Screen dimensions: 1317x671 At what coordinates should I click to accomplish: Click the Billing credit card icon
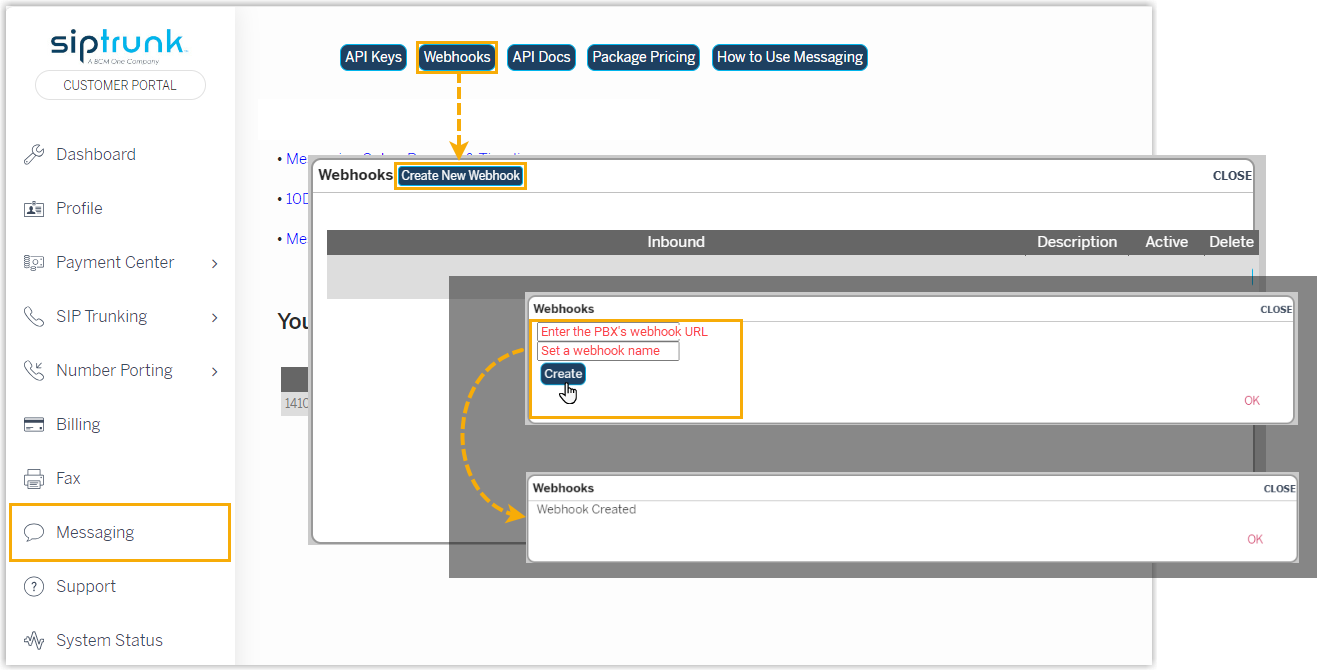[34, 424]
